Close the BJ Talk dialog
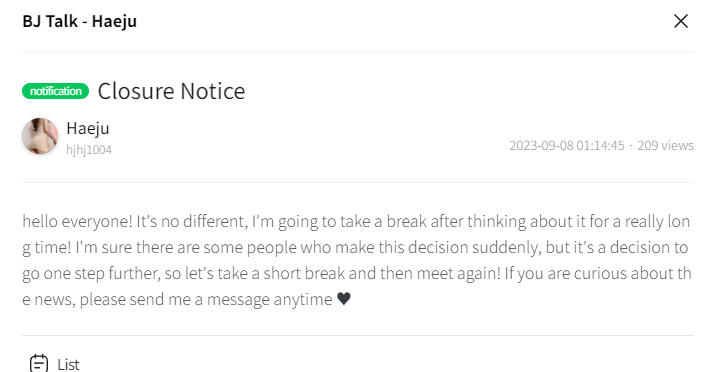The width and height of the screenshot is (703, 372). [x=681, y=21]
